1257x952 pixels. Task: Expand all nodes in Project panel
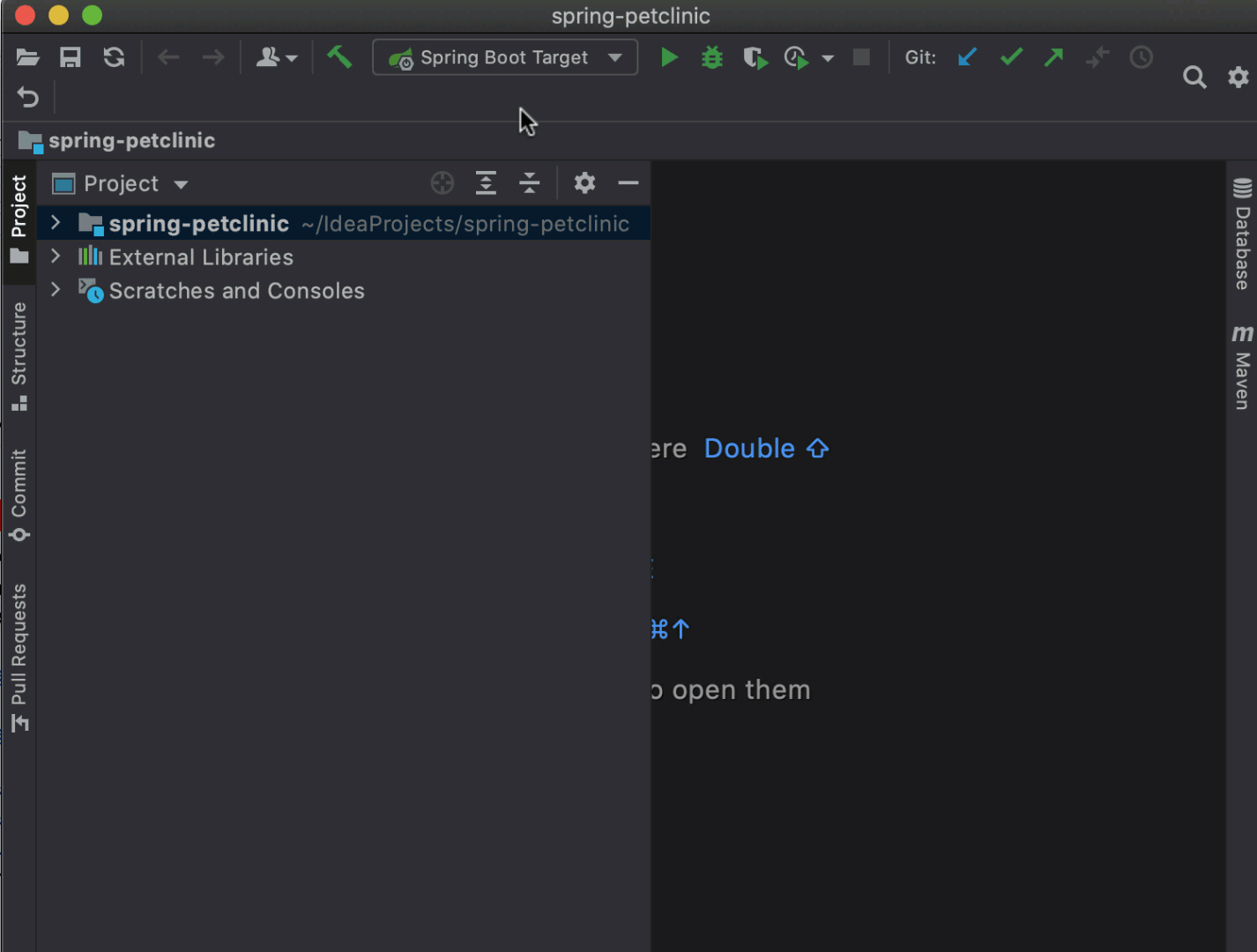(486, 182)
